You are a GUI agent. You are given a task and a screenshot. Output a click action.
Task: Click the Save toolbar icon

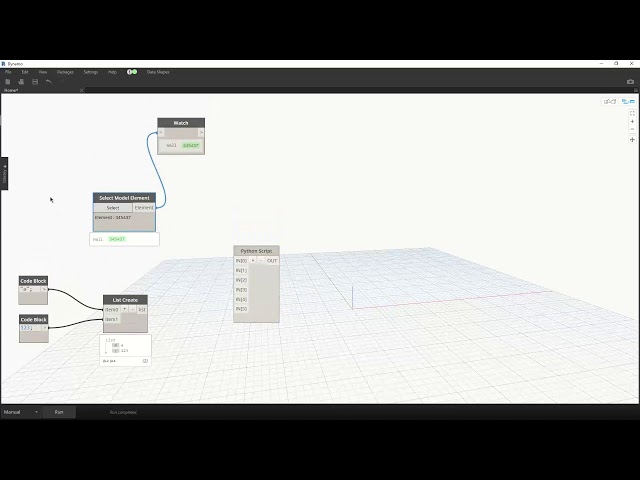click(35, 82)
